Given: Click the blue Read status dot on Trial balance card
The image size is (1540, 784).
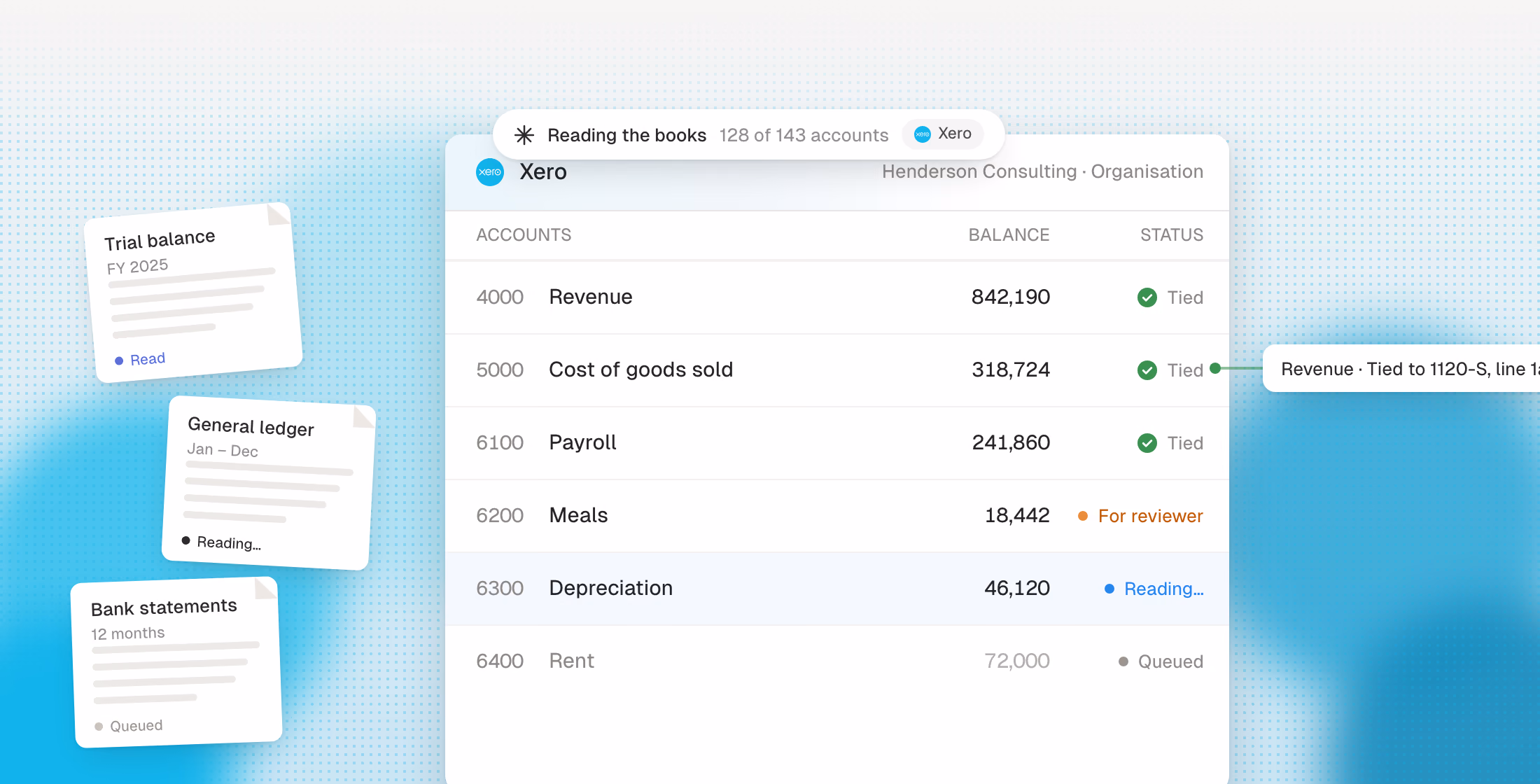Looking at the screenshot, I should [x=119, y=360].
